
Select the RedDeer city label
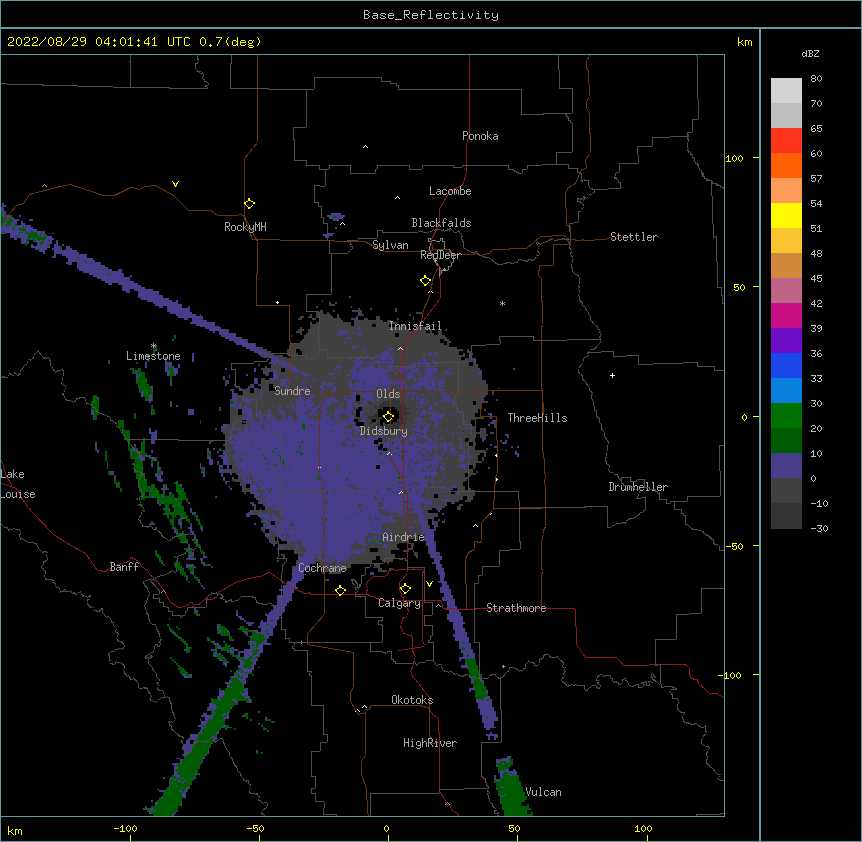[x=440, y=255]
